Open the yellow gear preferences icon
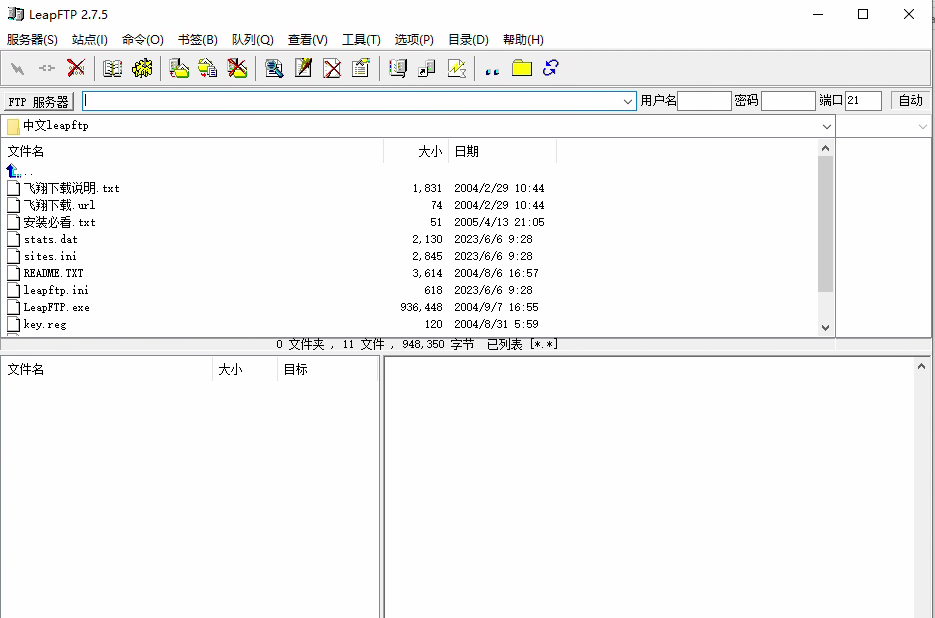Image resolution: width=935 pixels, height=618 pixels. (x=142, y=69)
